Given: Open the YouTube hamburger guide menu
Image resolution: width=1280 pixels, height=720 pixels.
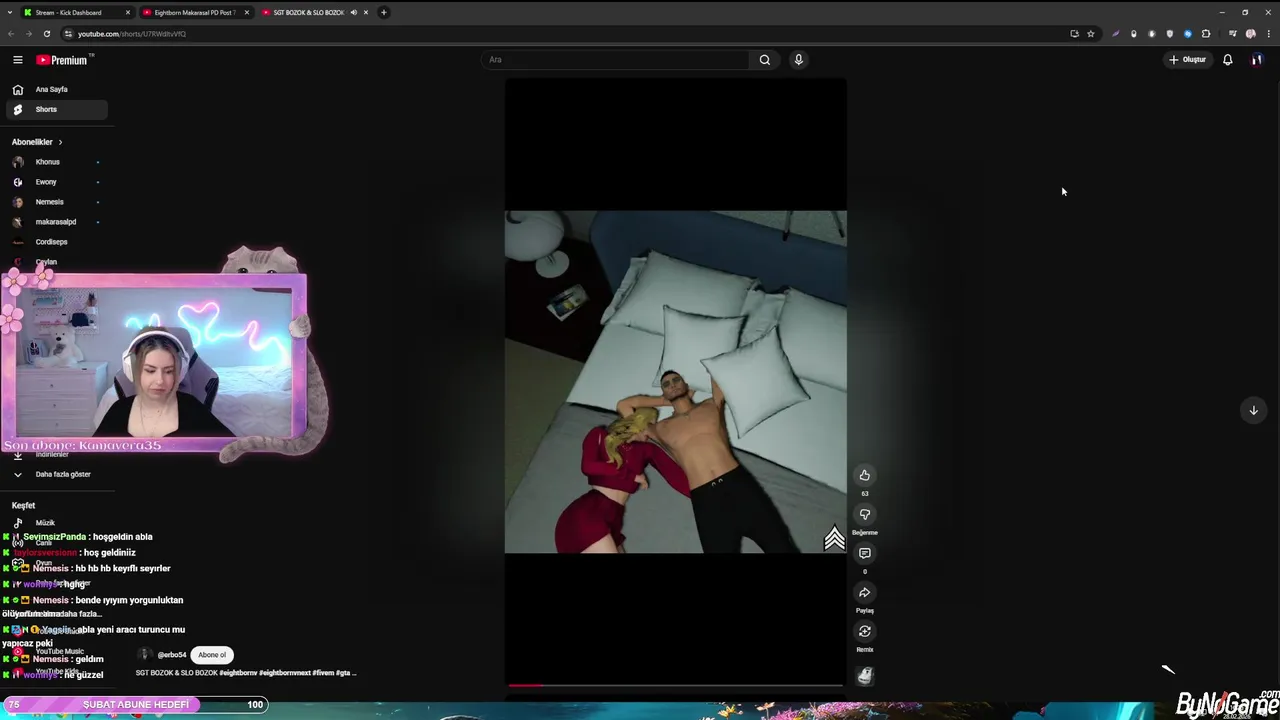Looking at the screenshot, I should 18,60.
